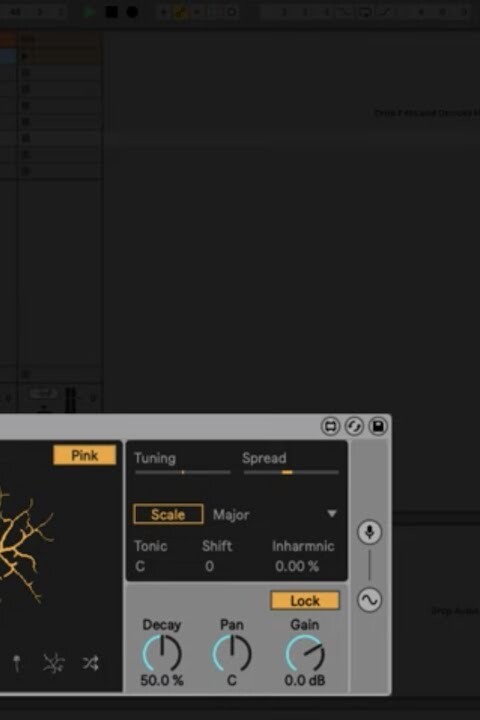Click the hot-swap circular arrows icon
The height and width of the screenshot is (720, 480).
(x=354, y=427)
